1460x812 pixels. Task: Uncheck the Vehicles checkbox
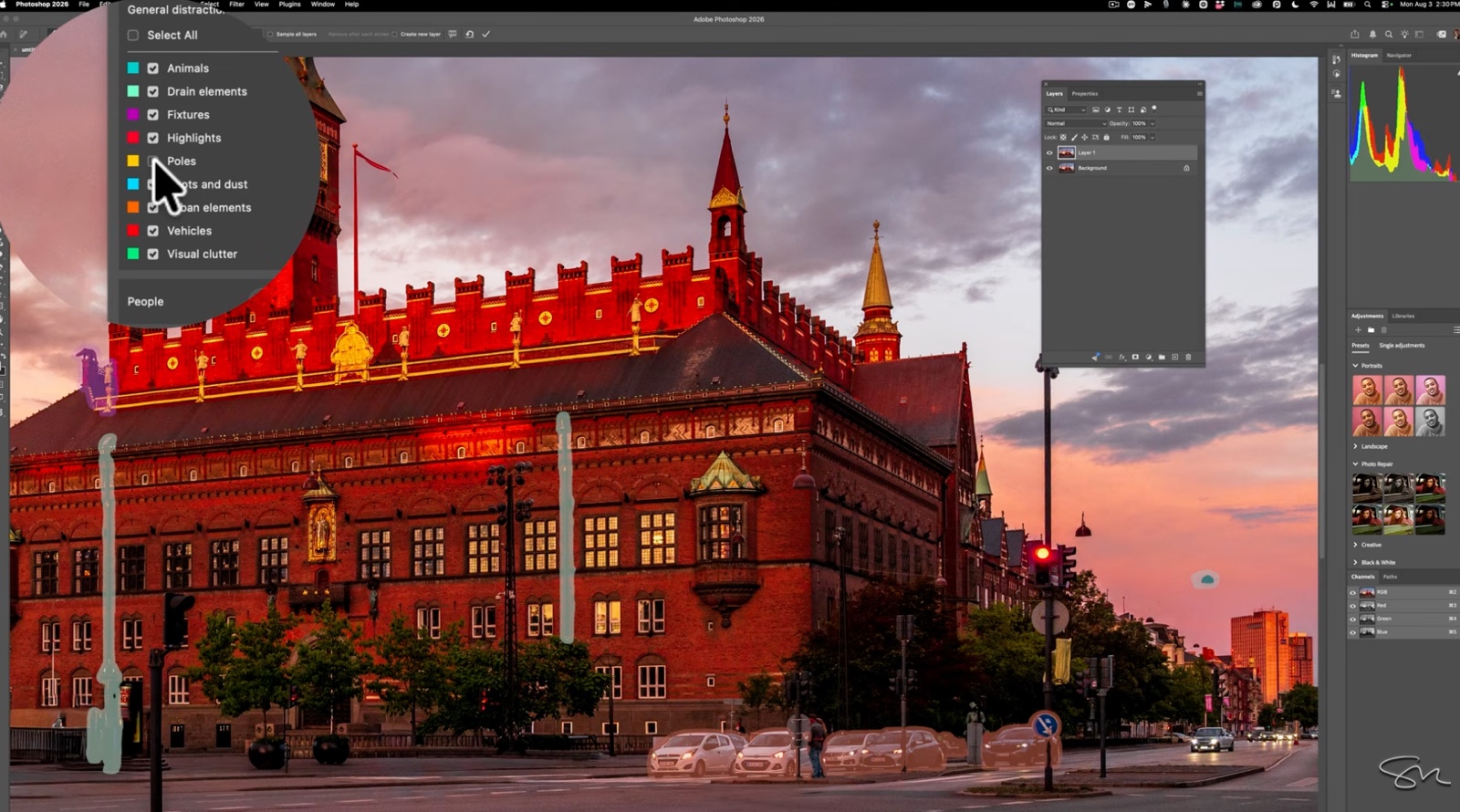coord(152,231)
